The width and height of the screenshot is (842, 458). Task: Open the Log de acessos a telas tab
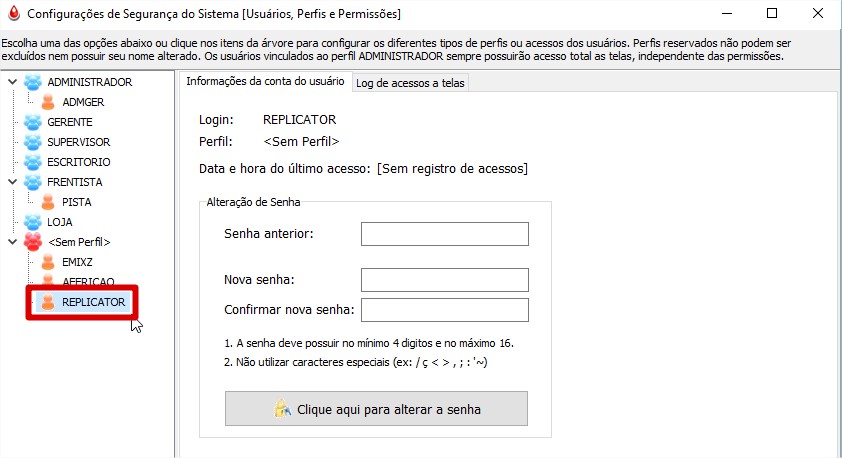click(410, 83)
